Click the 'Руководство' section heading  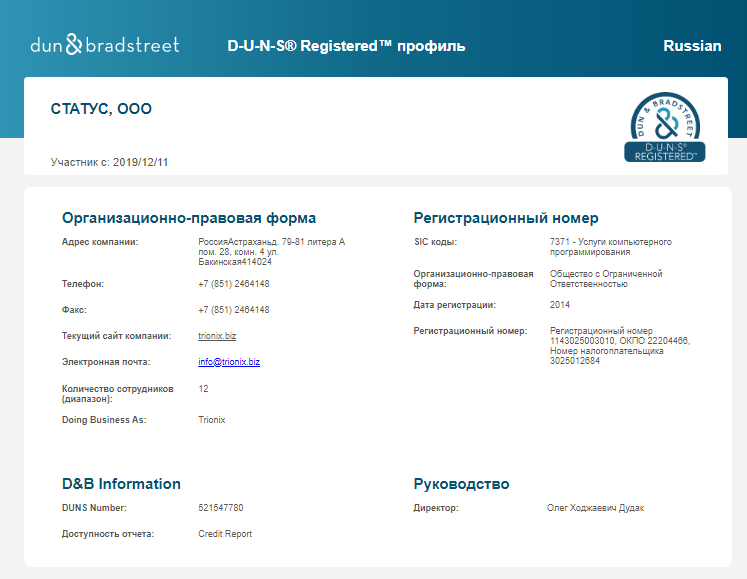(x=461, y=484)
